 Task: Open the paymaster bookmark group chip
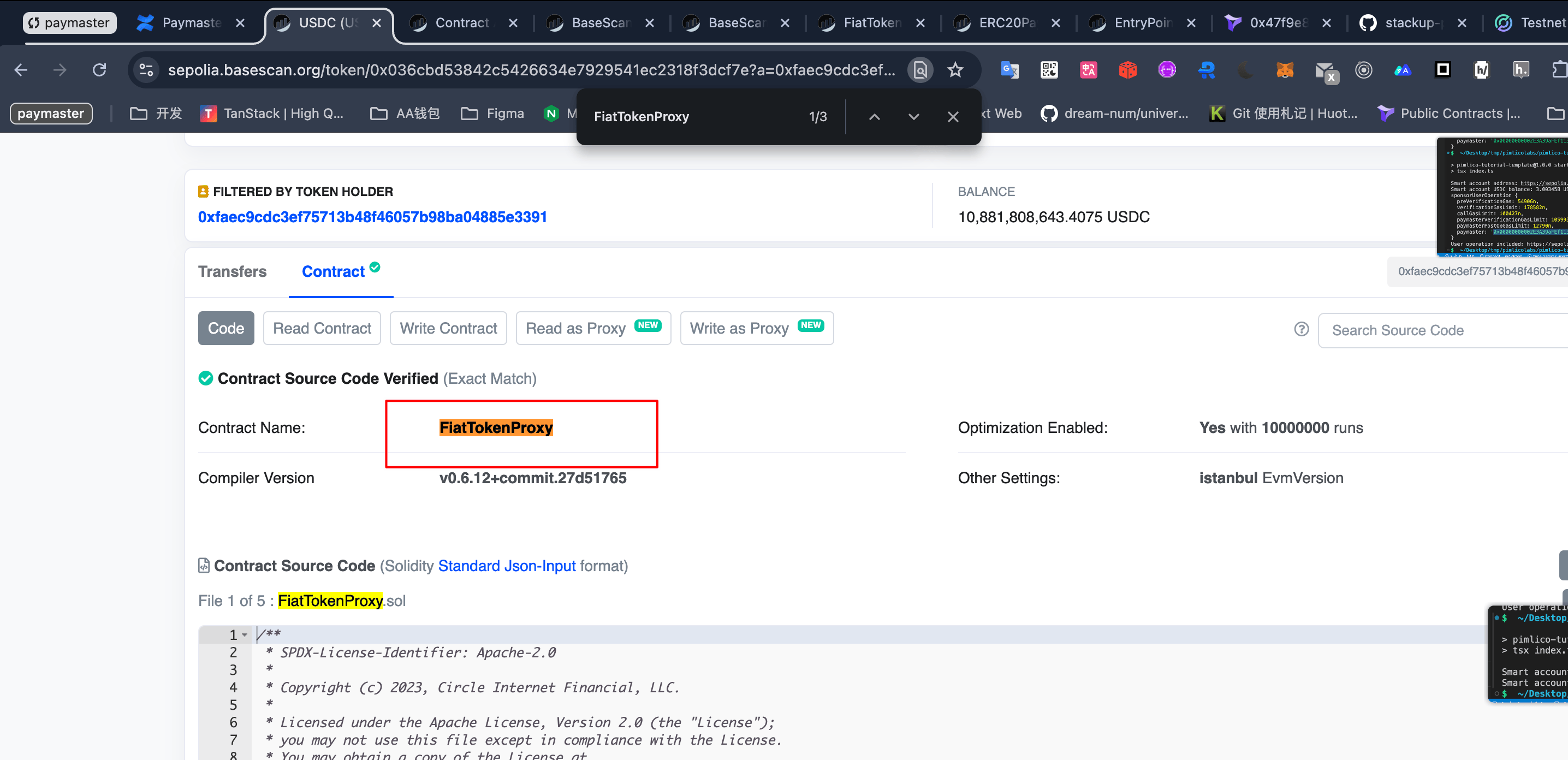pos(52,114)
